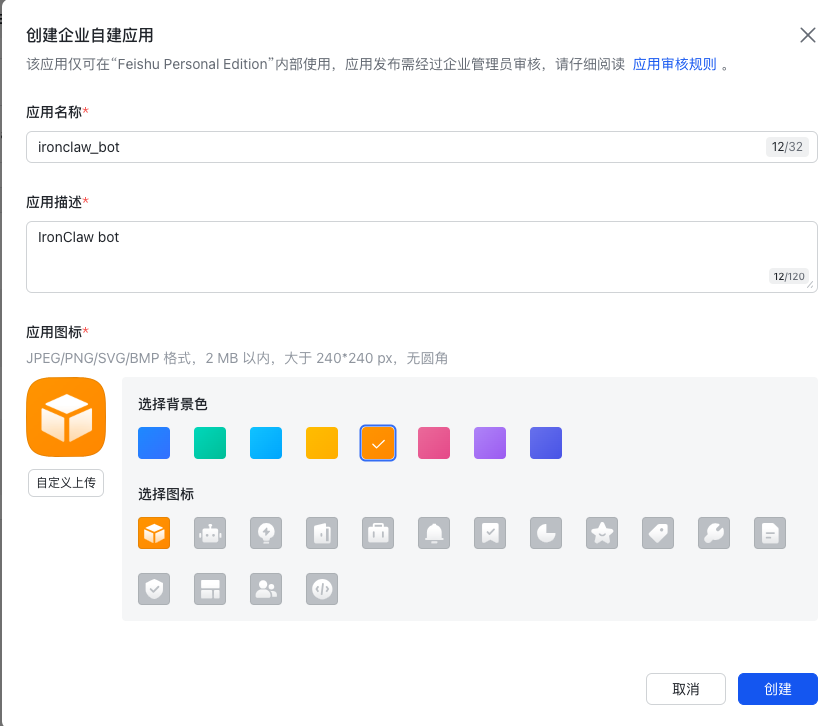The width and height of the screenshot is (836, 726).
Task: Pick the document page app icon
Action: click(770, 533)
